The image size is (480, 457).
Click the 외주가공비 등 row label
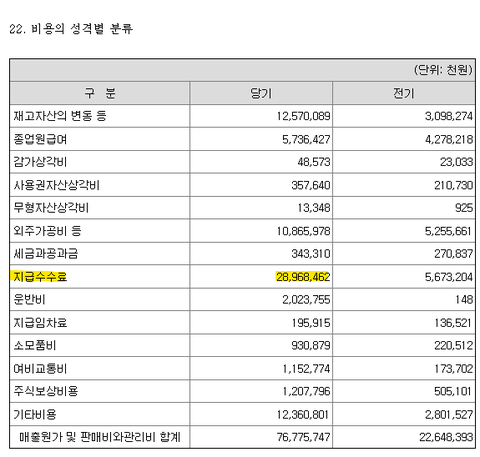coord(47,231)
